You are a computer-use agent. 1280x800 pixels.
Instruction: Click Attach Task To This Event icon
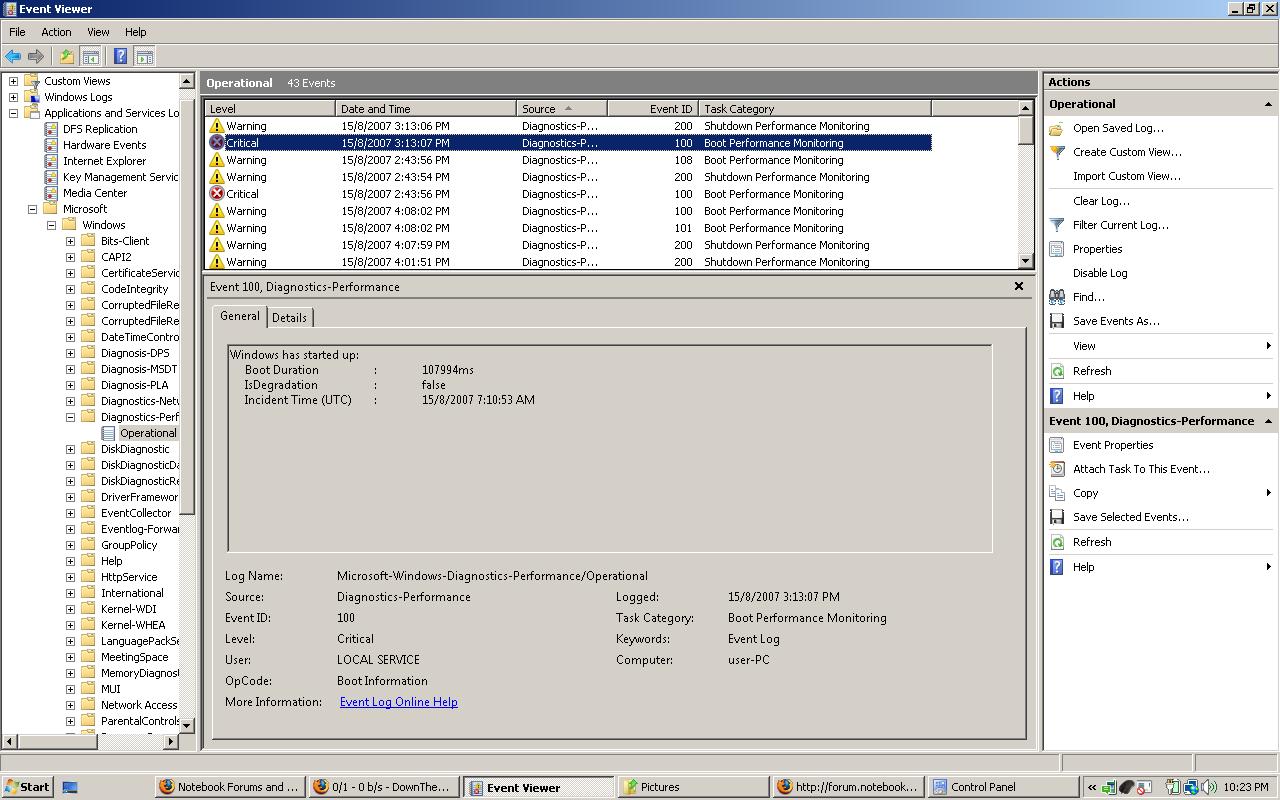(x=1057, y=469)
